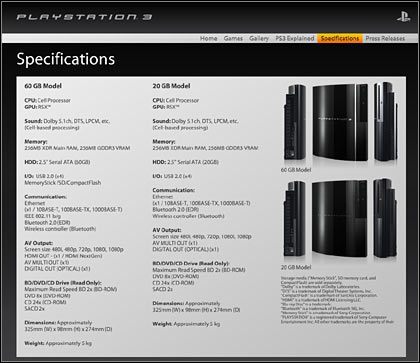420x363 pixels.
Task: Select the highlighted Specifications tab
Action: point(340,38)
